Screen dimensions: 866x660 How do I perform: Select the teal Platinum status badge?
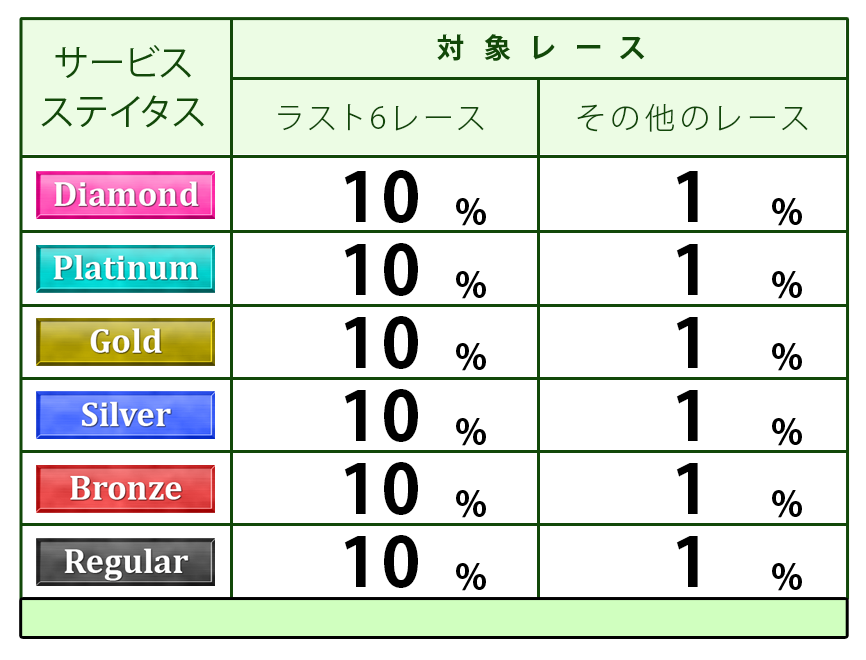point(125,268)
